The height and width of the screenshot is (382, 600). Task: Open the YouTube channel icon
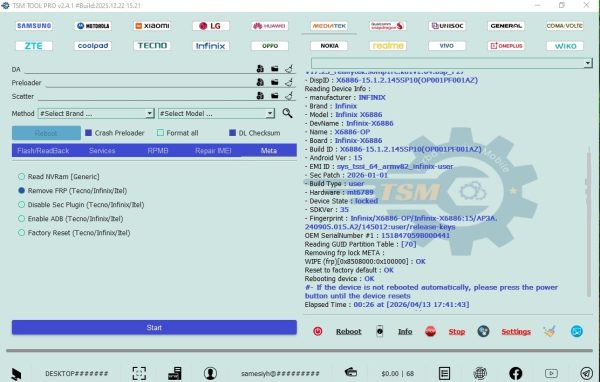[551, 373]
